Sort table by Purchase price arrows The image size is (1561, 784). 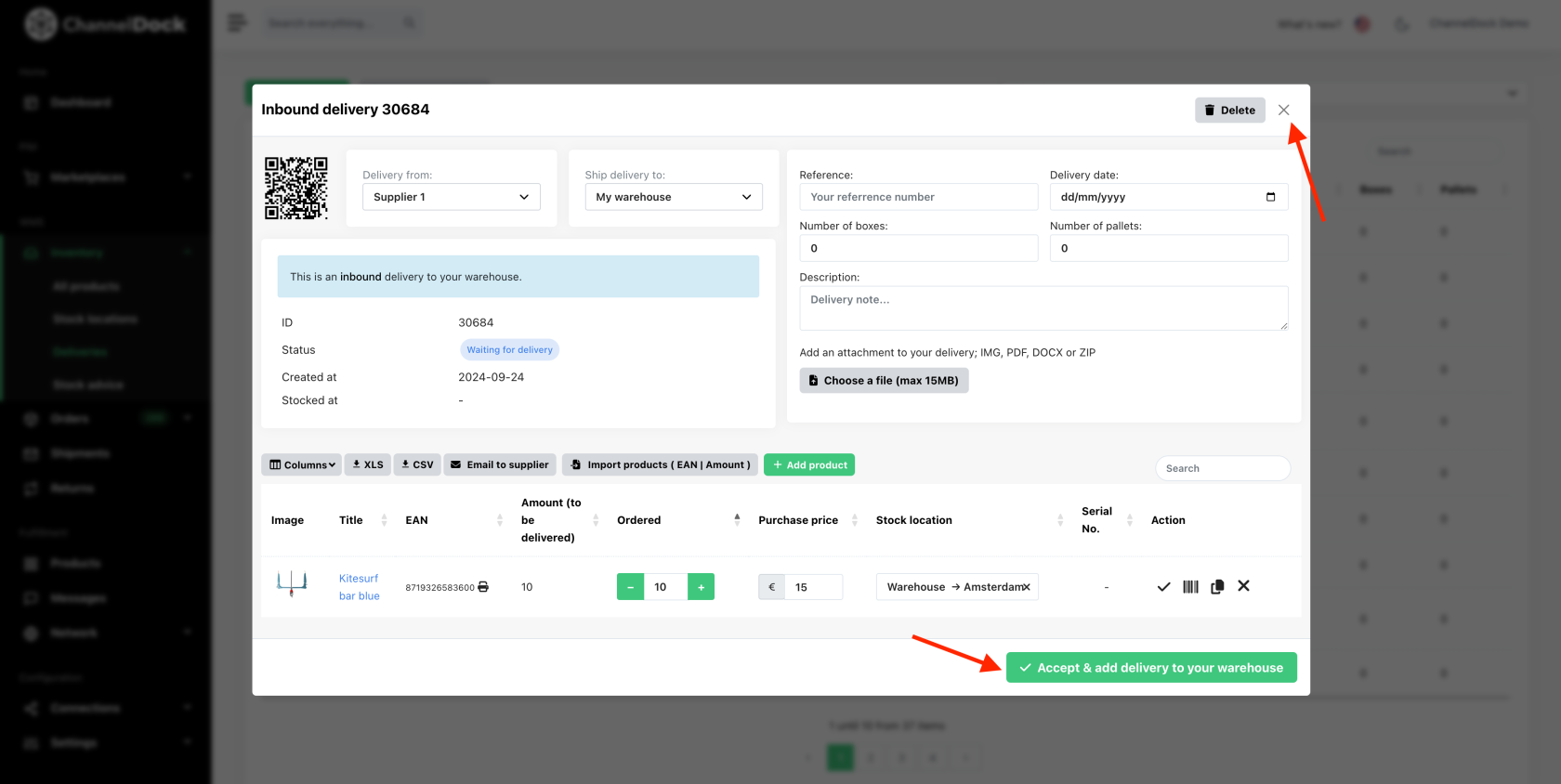[855, 520]
